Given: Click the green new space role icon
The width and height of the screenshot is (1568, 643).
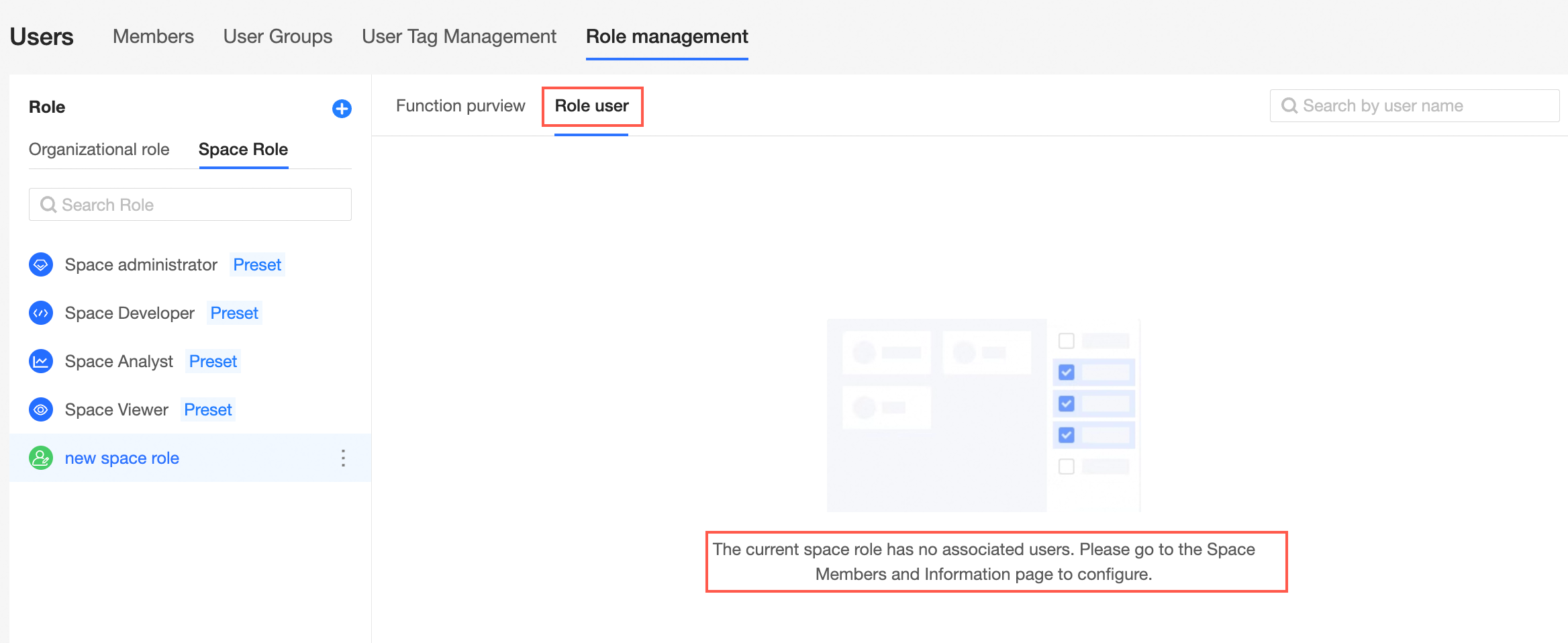Looking at the screenshot, I should [41, 458].
